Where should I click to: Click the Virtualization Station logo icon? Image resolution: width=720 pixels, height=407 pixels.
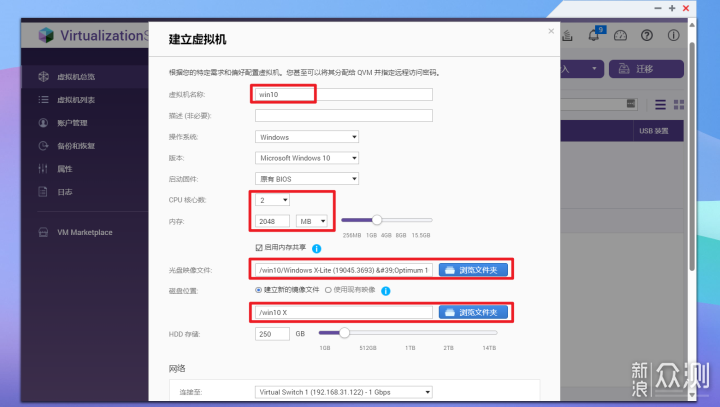tap(46, 35)
